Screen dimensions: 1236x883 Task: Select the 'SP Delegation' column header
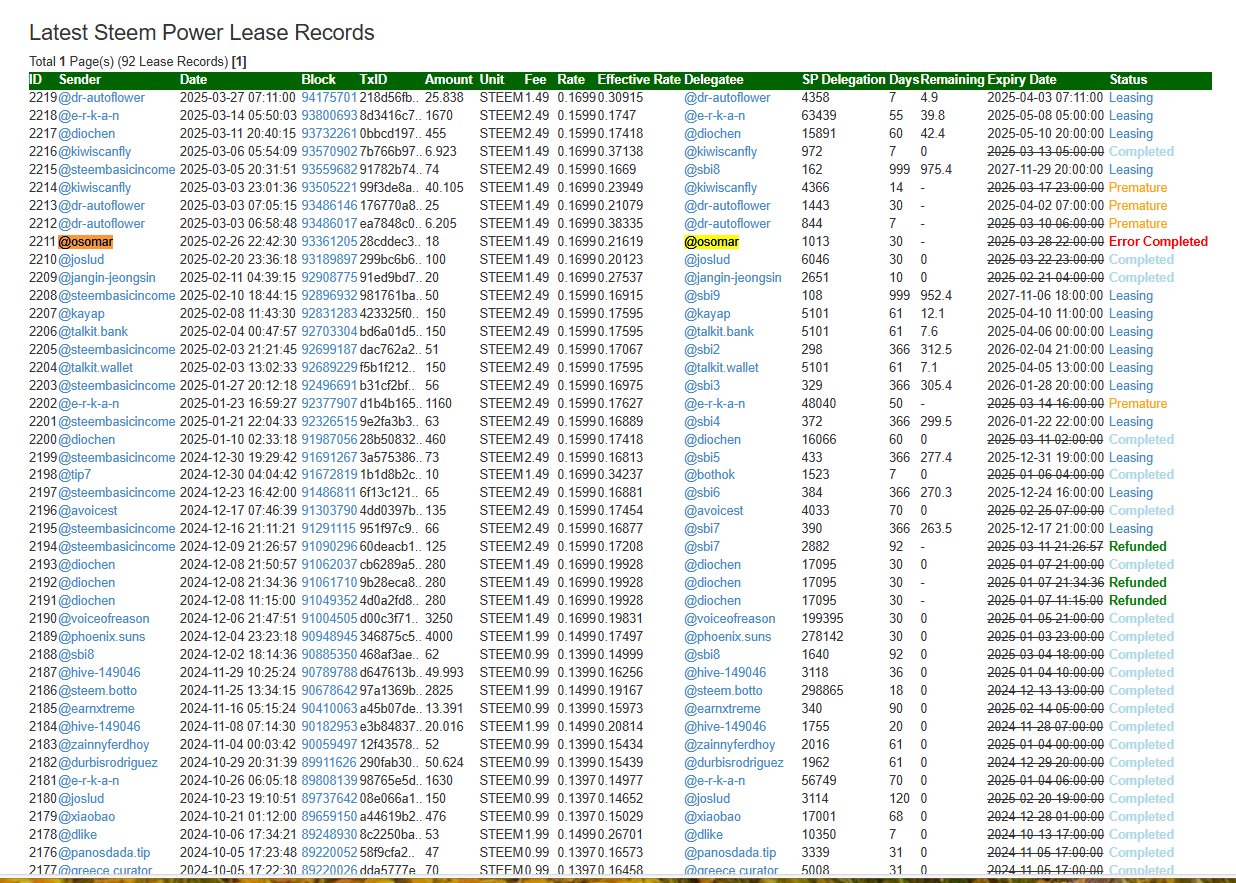tap(844, 80)
